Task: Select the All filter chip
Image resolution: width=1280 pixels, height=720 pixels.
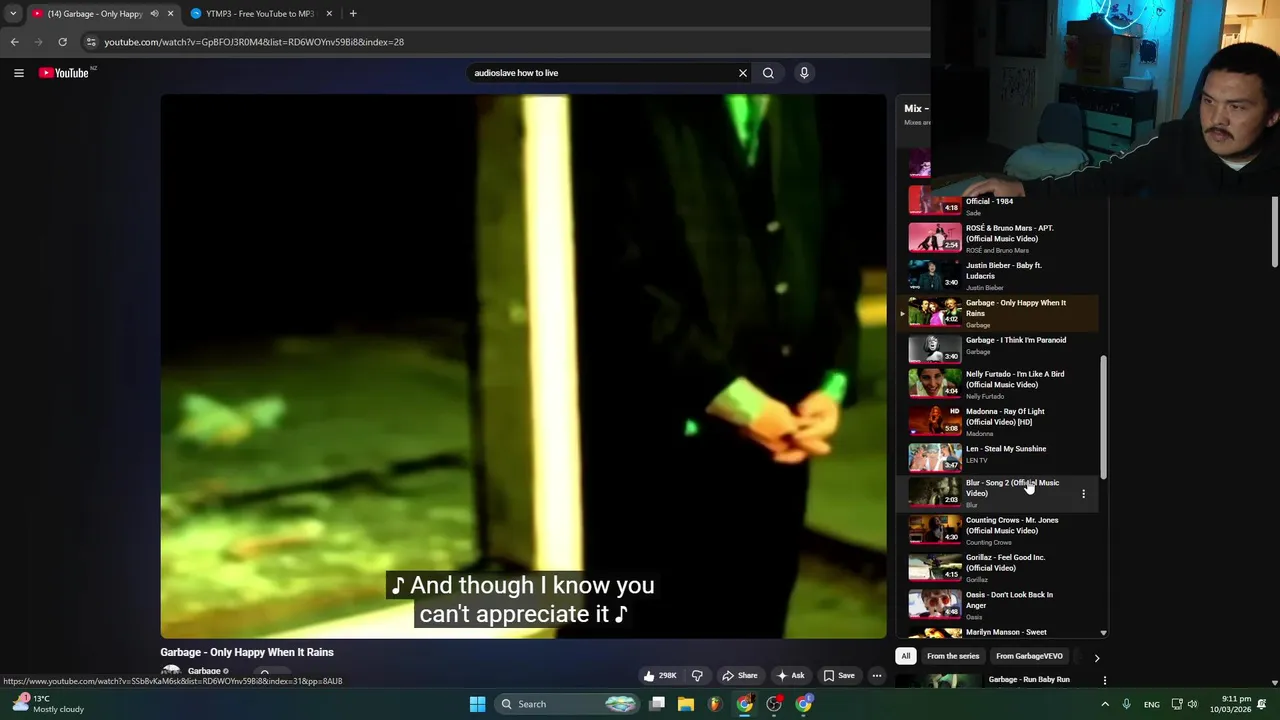Action: pos(906,656)
